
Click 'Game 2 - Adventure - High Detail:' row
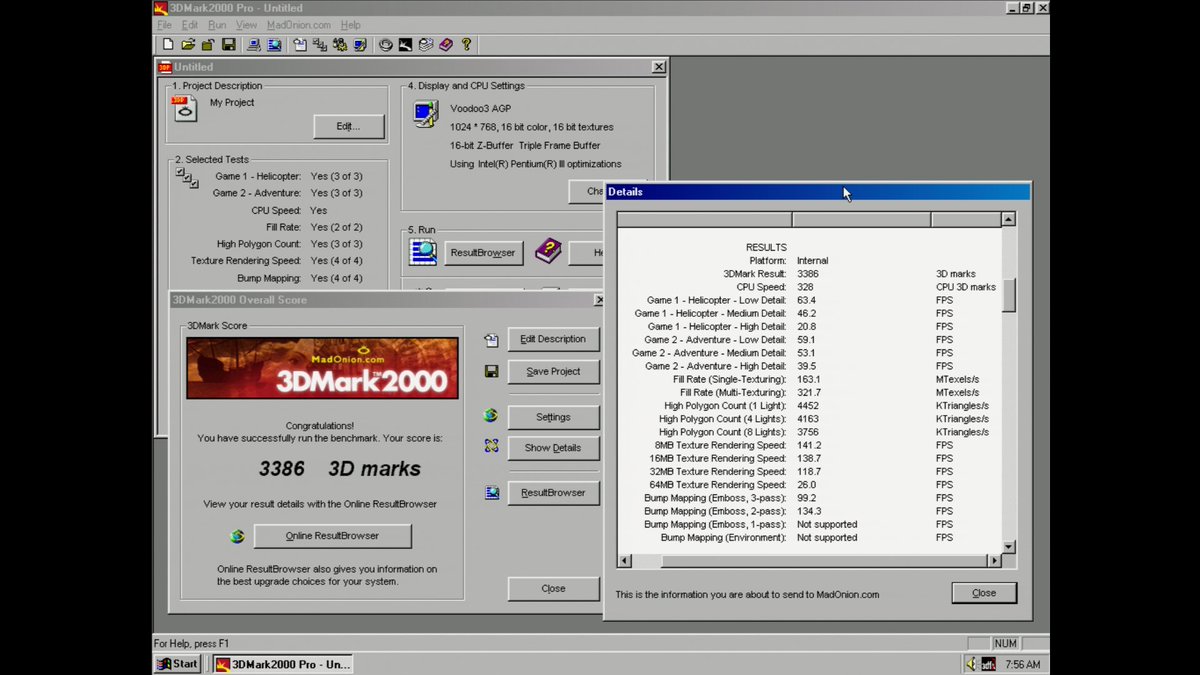[808, 366]
